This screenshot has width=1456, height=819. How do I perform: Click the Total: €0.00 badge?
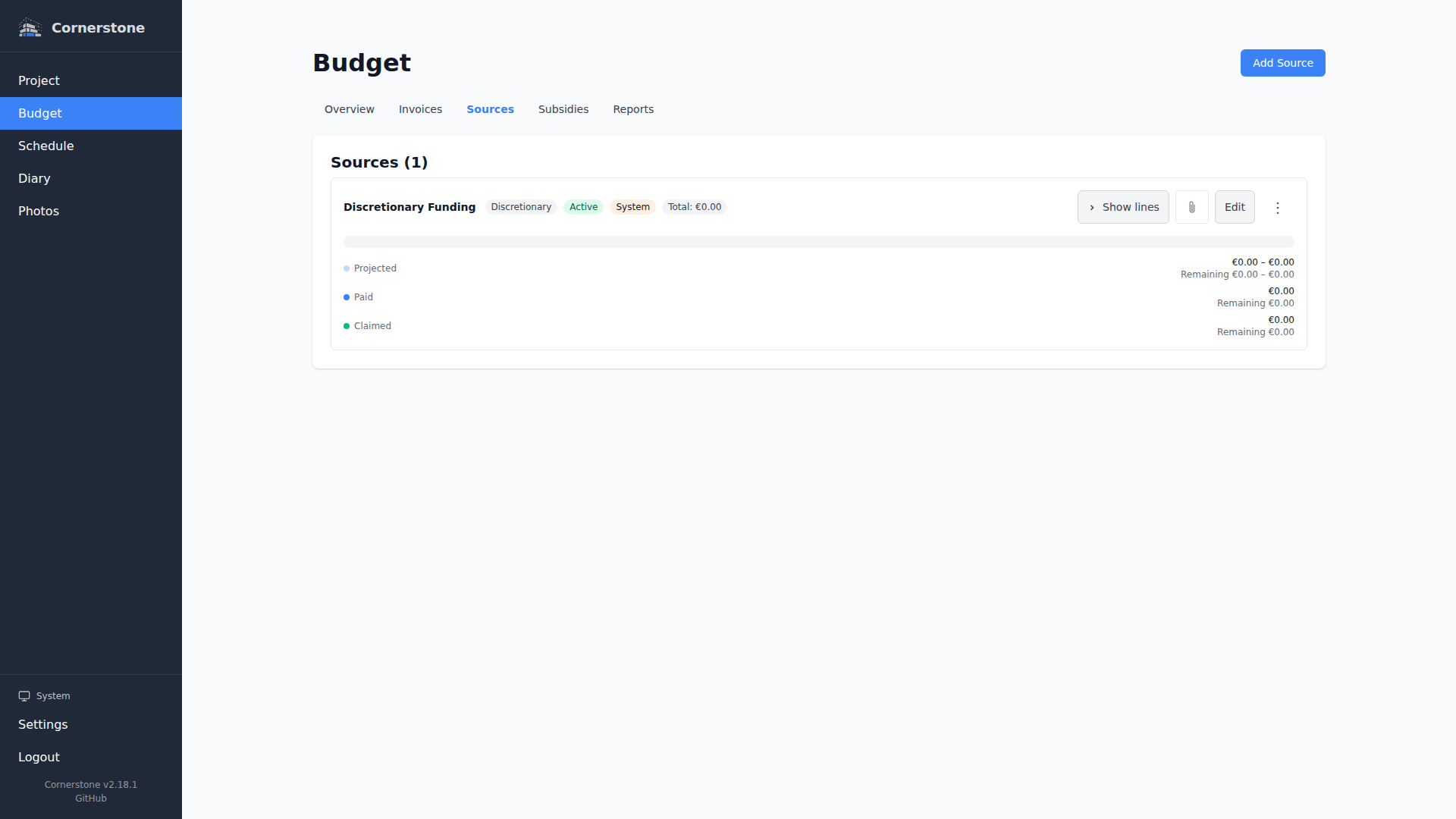pyautogui.click(x=695, y=207)
